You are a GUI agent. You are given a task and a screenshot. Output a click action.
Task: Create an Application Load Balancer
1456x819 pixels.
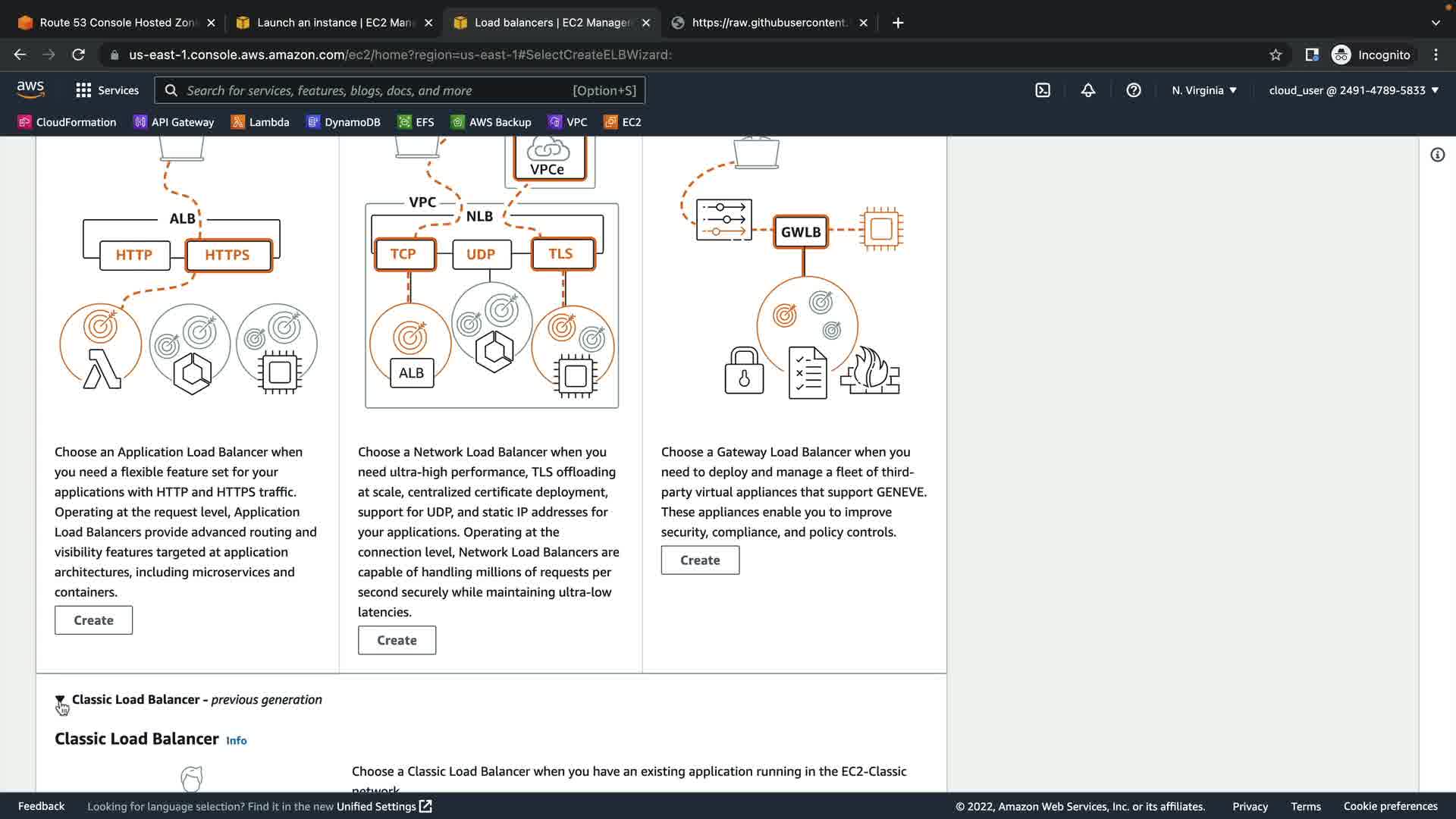point(93,620)
